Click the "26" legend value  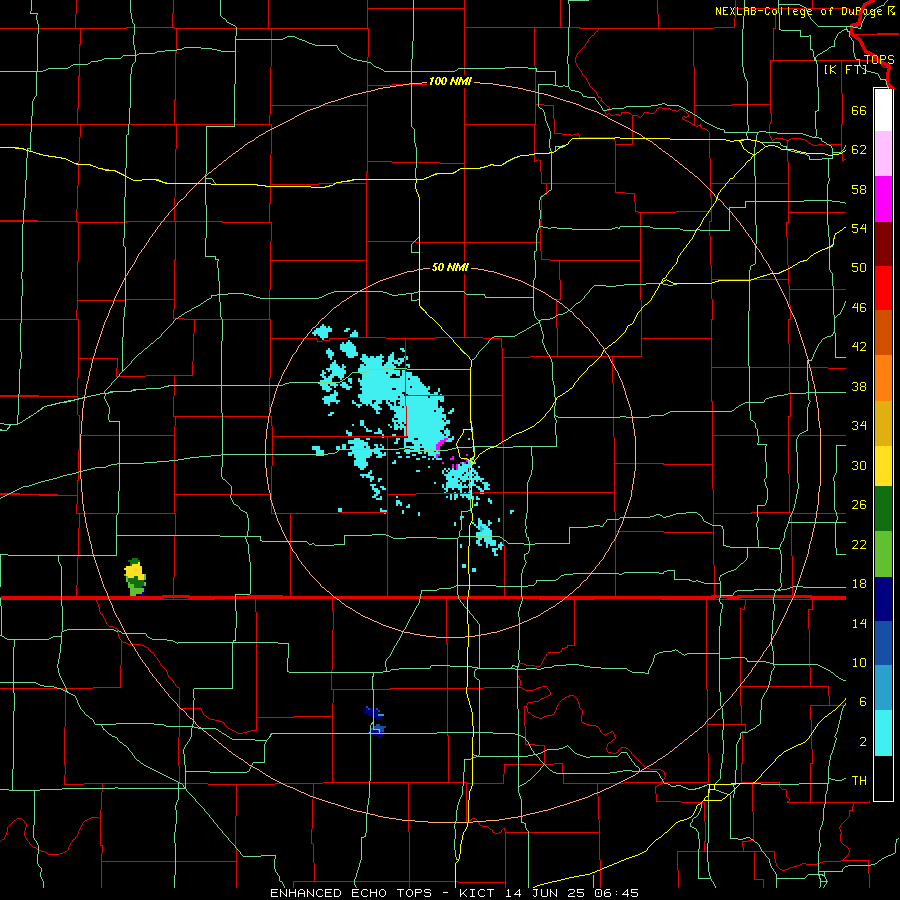(x=859, y=505)
